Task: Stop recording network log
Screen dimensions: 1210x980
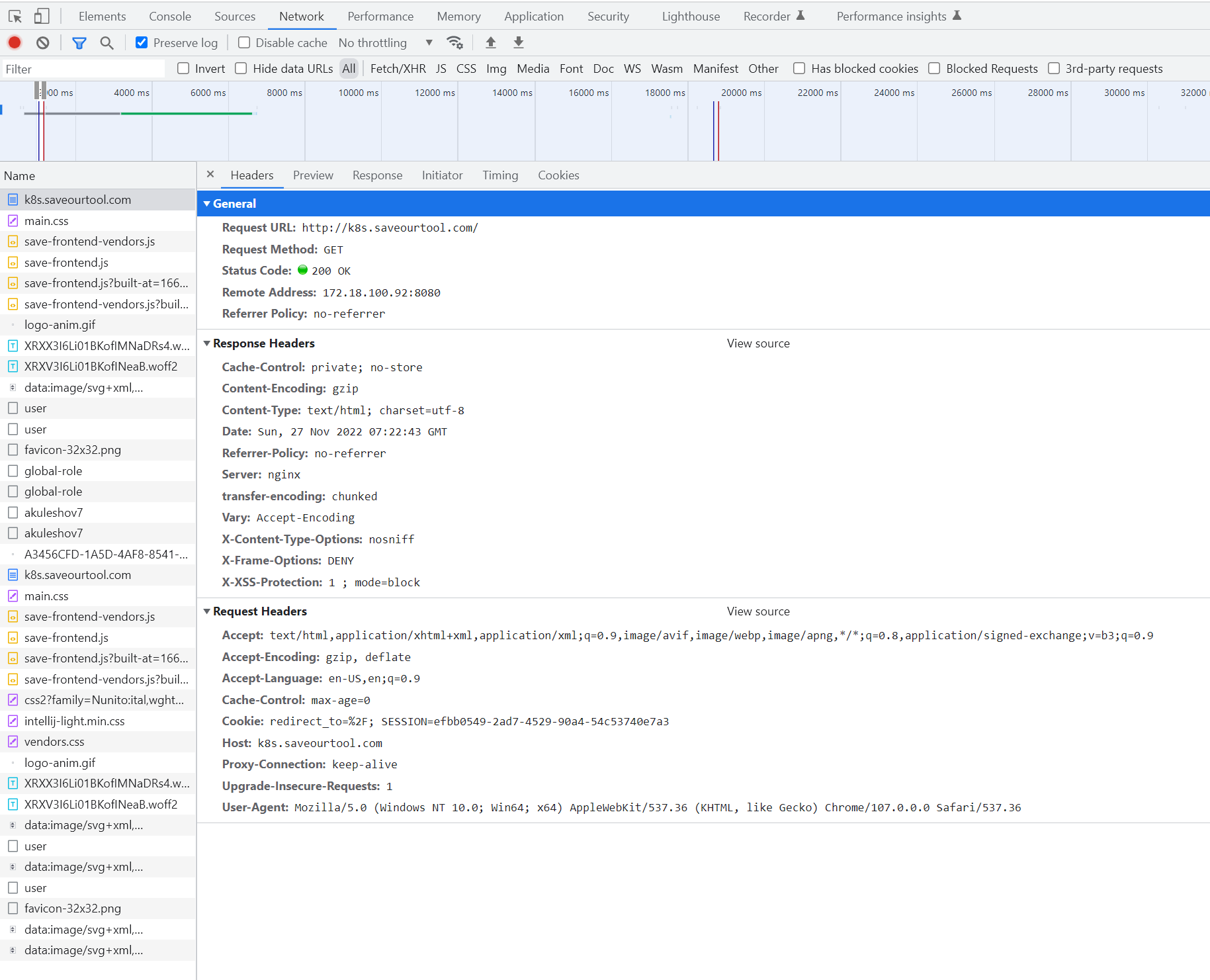Action: [x=14, y=42]
